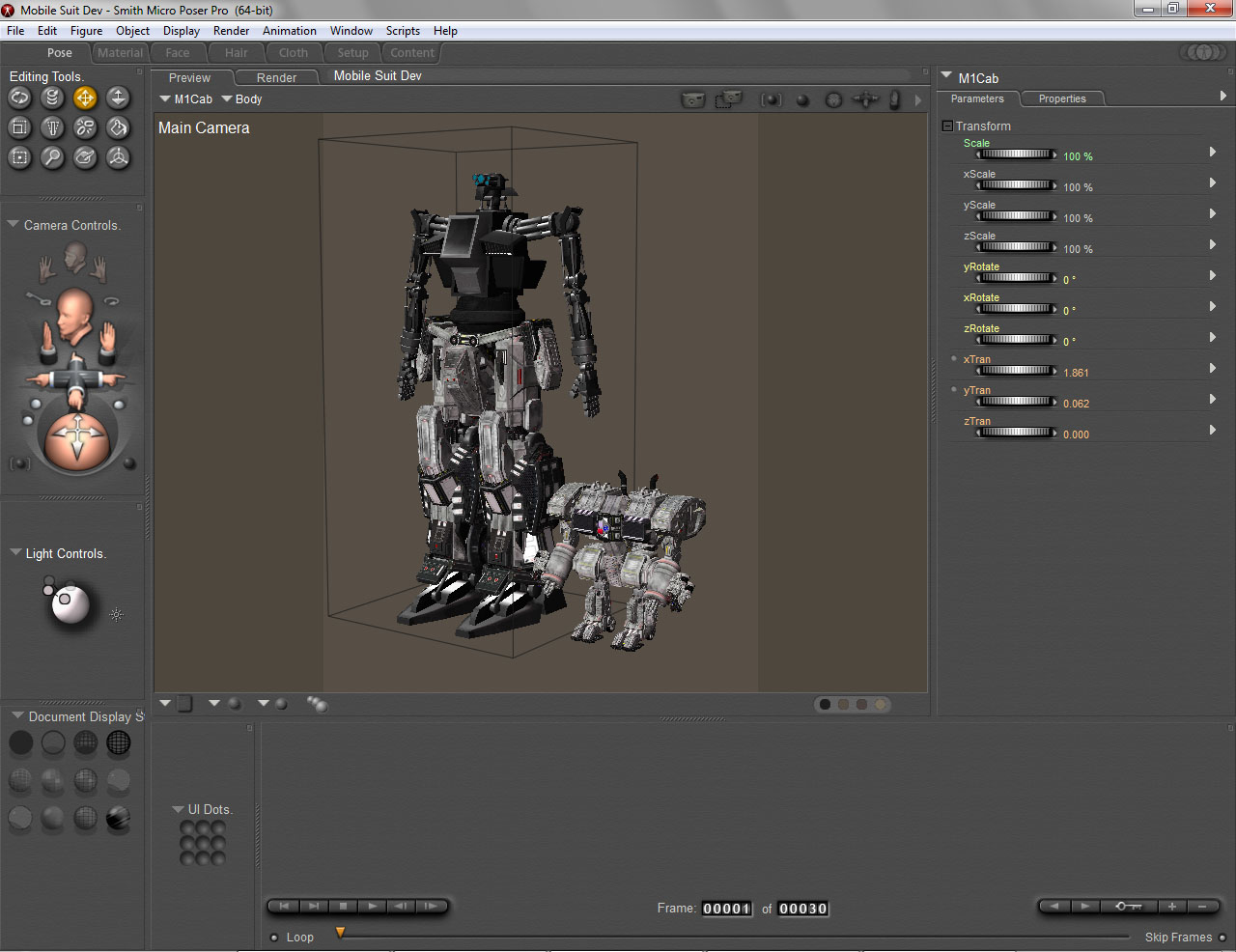This screenshot has width=1236, height=952.
Task: Select the Translate In/Out tool
Action: (x=118, y=98)
